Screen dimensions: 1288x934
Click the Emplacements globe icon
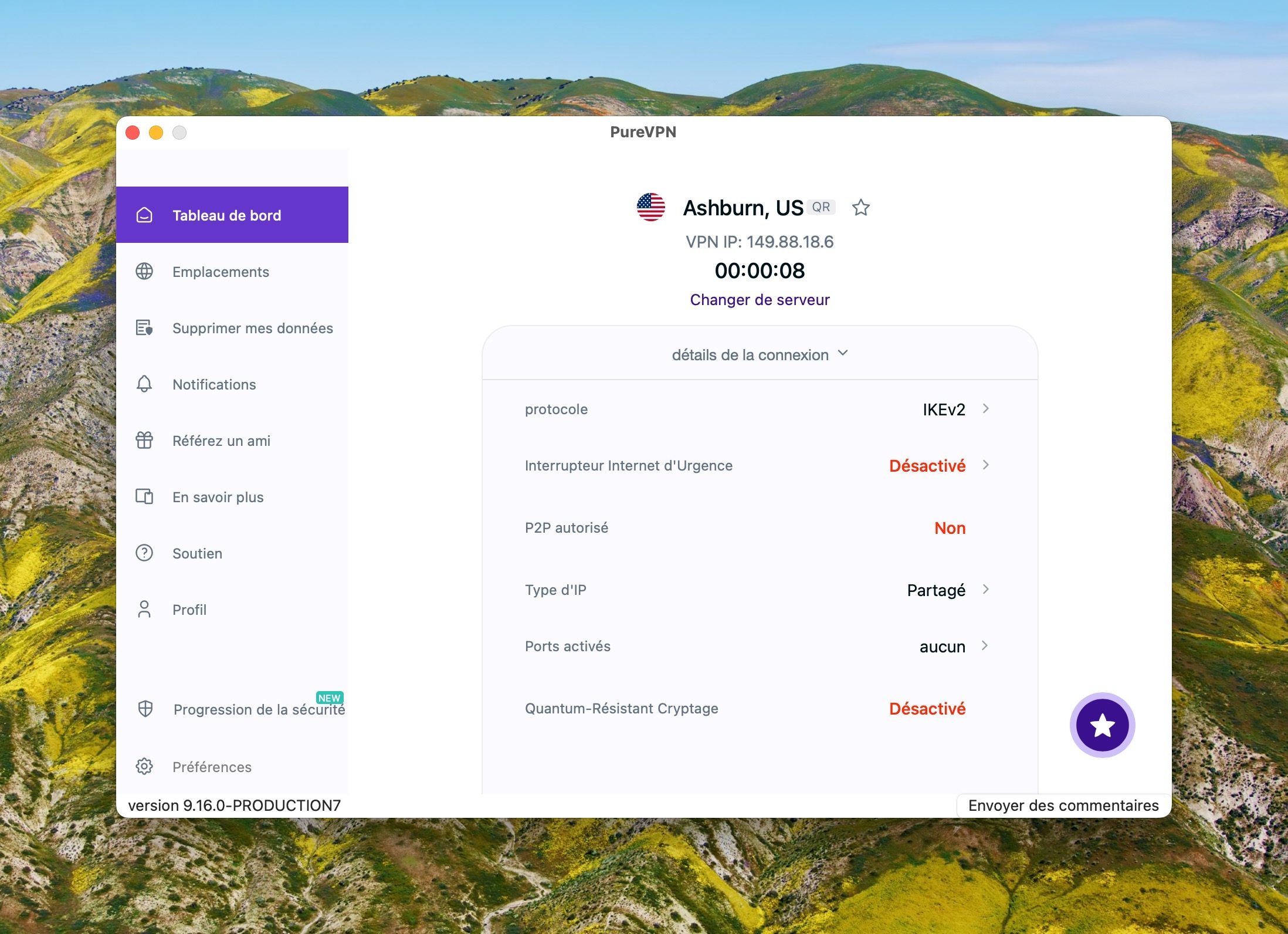[144, 272]
